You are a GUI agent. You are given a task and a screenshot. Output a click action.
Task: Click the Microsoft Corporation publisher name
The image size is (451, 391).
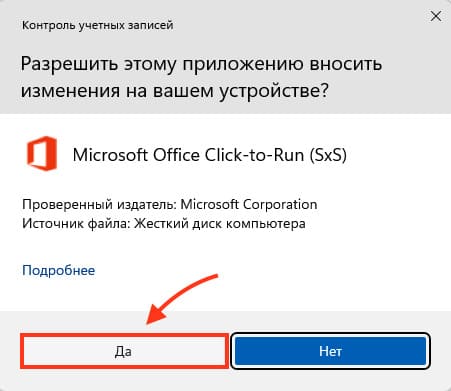tap(249, 204)
